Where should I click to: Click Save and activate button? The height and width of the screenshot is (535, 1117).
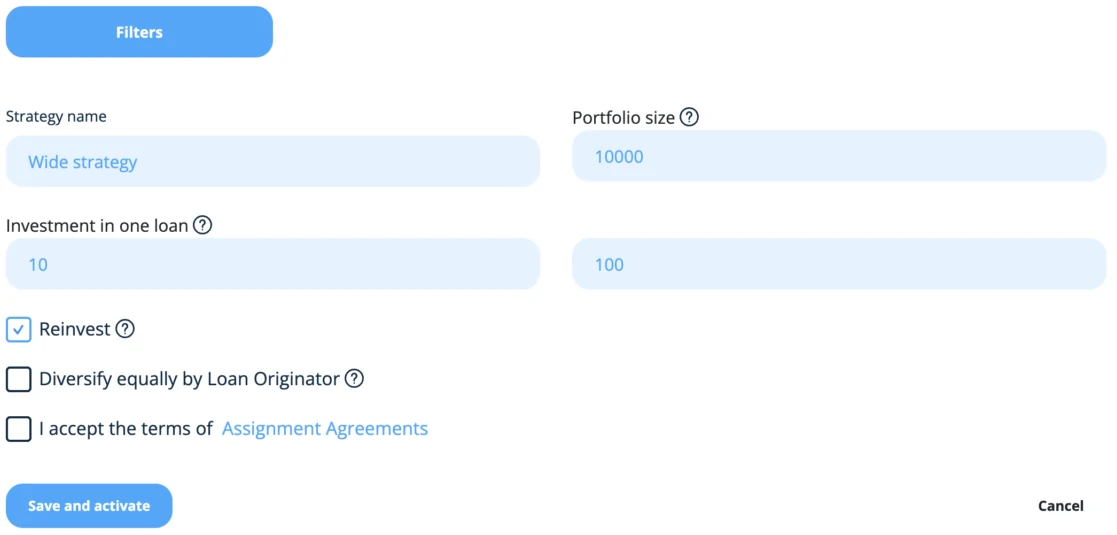click(x=89, y=506)
